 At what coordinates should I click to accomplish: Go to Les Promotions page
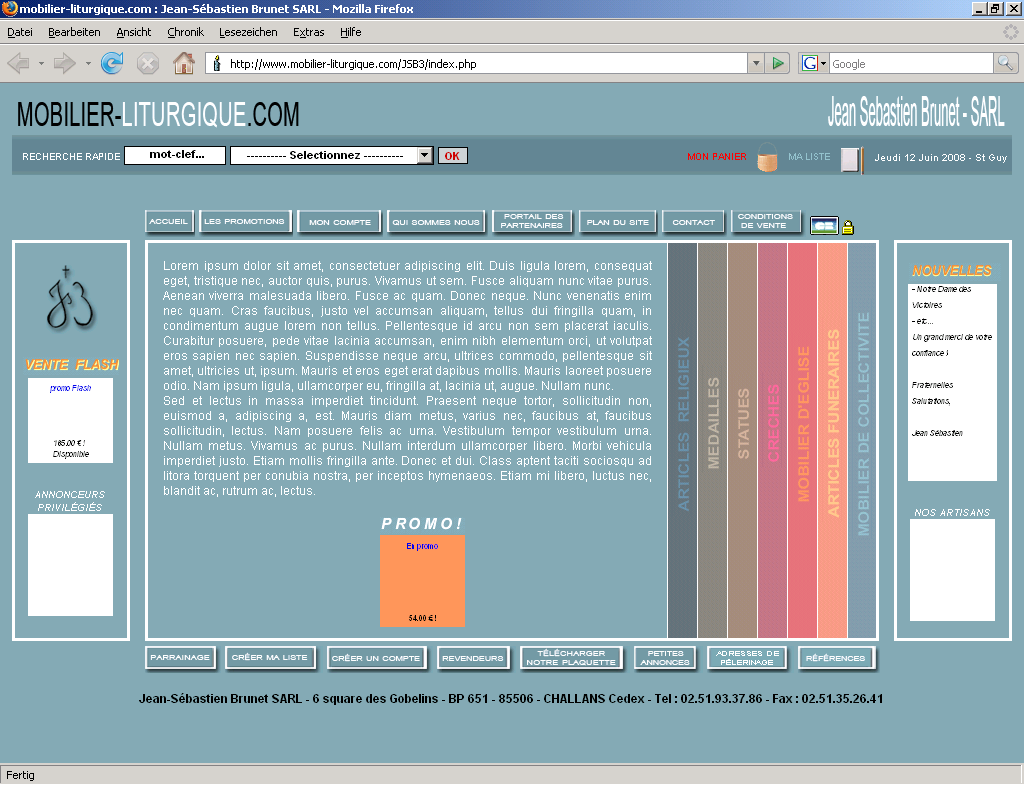click(x=245, y=221)
